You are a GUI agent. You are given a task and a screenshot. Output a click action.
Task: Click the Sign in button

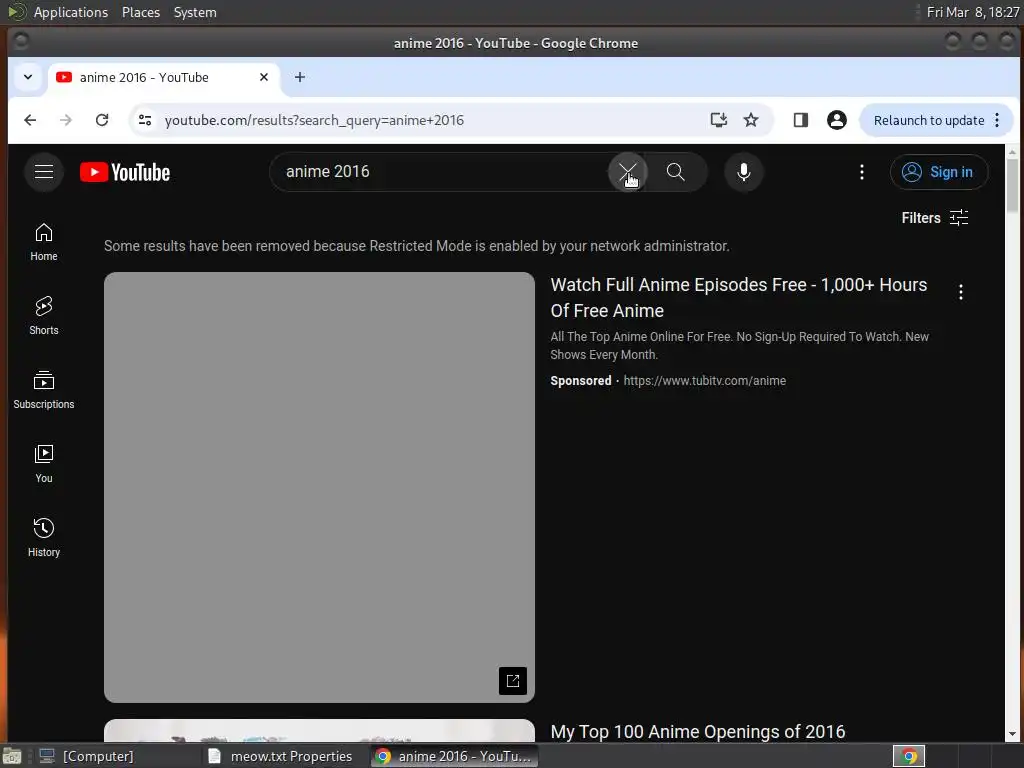tap(938, 172)
